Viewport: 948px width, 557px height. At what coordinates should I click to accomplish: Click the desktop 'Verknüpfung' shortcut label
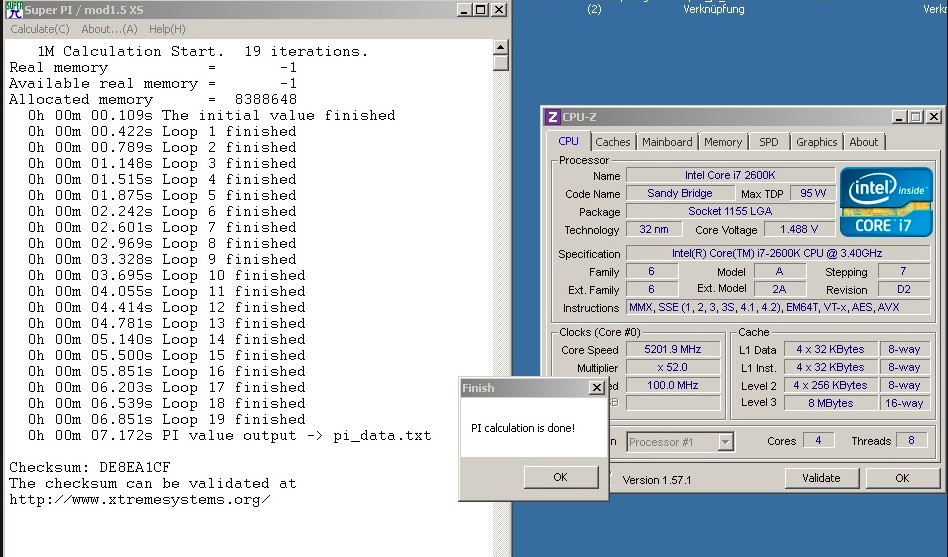tap(713, 9)
